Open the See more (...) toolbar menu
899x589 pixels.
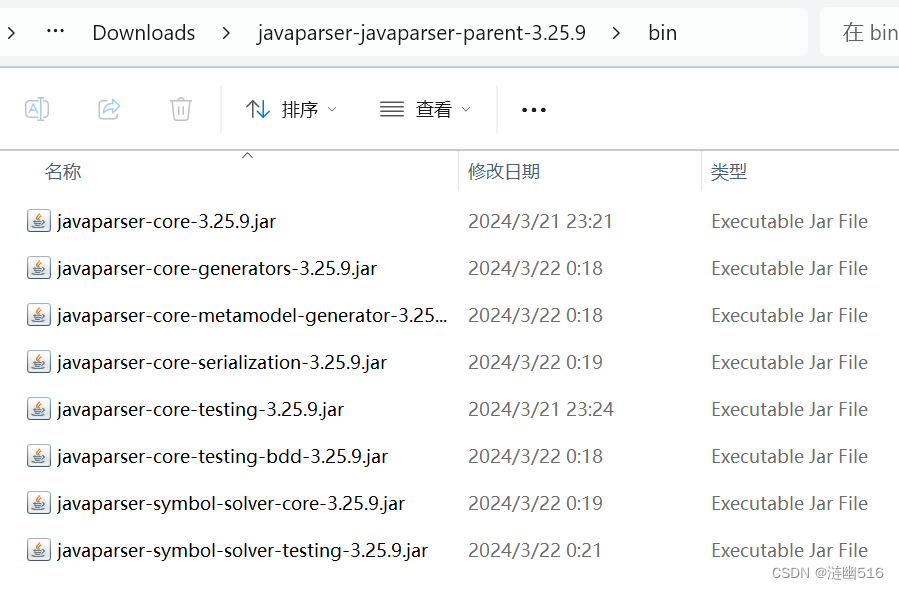pyautogui.click(x=533, y=109)
